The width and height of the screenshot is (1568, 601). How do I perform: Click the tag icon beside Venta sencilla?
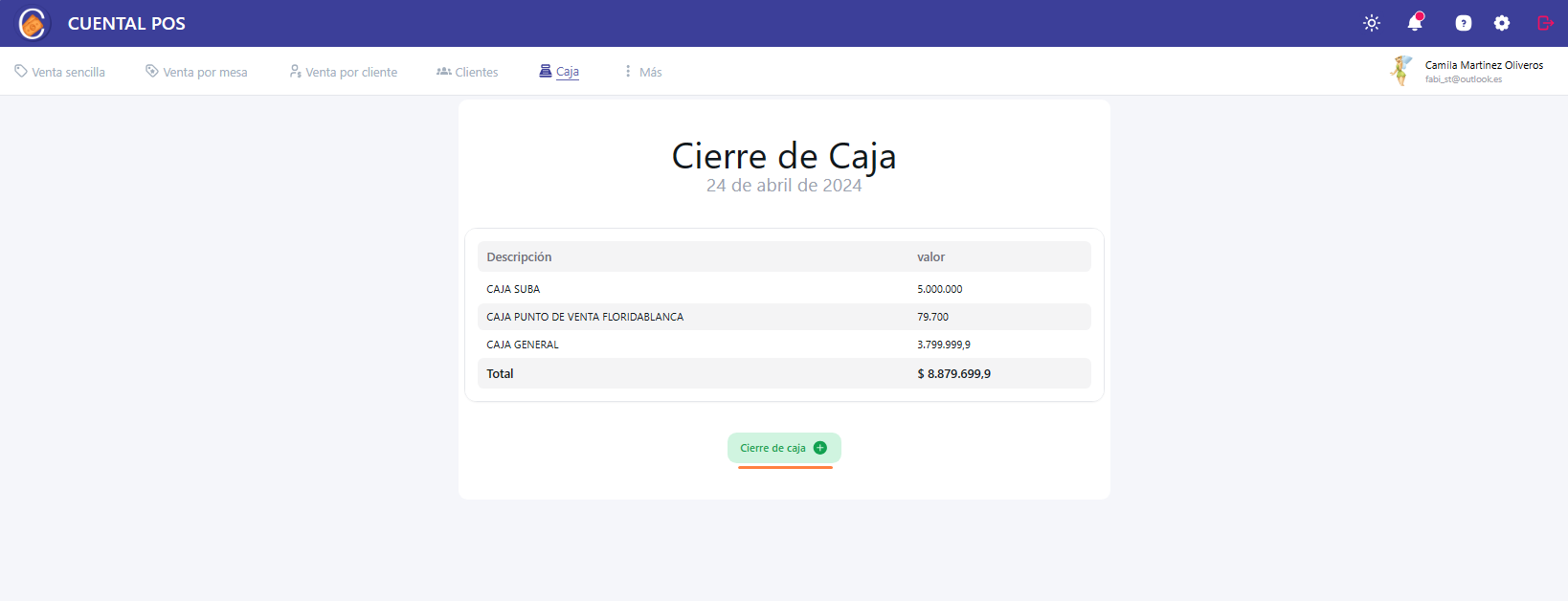pos(21,72)
